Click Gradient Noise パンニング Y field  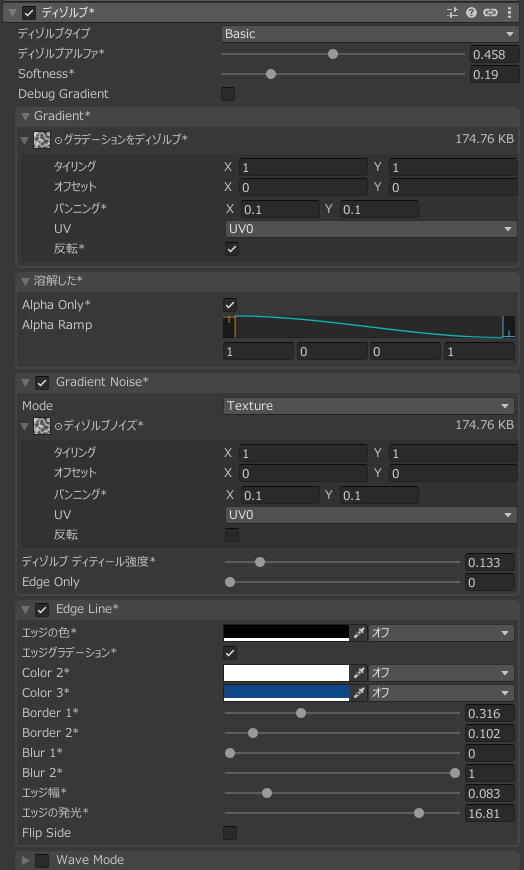(x=379, y=495)
